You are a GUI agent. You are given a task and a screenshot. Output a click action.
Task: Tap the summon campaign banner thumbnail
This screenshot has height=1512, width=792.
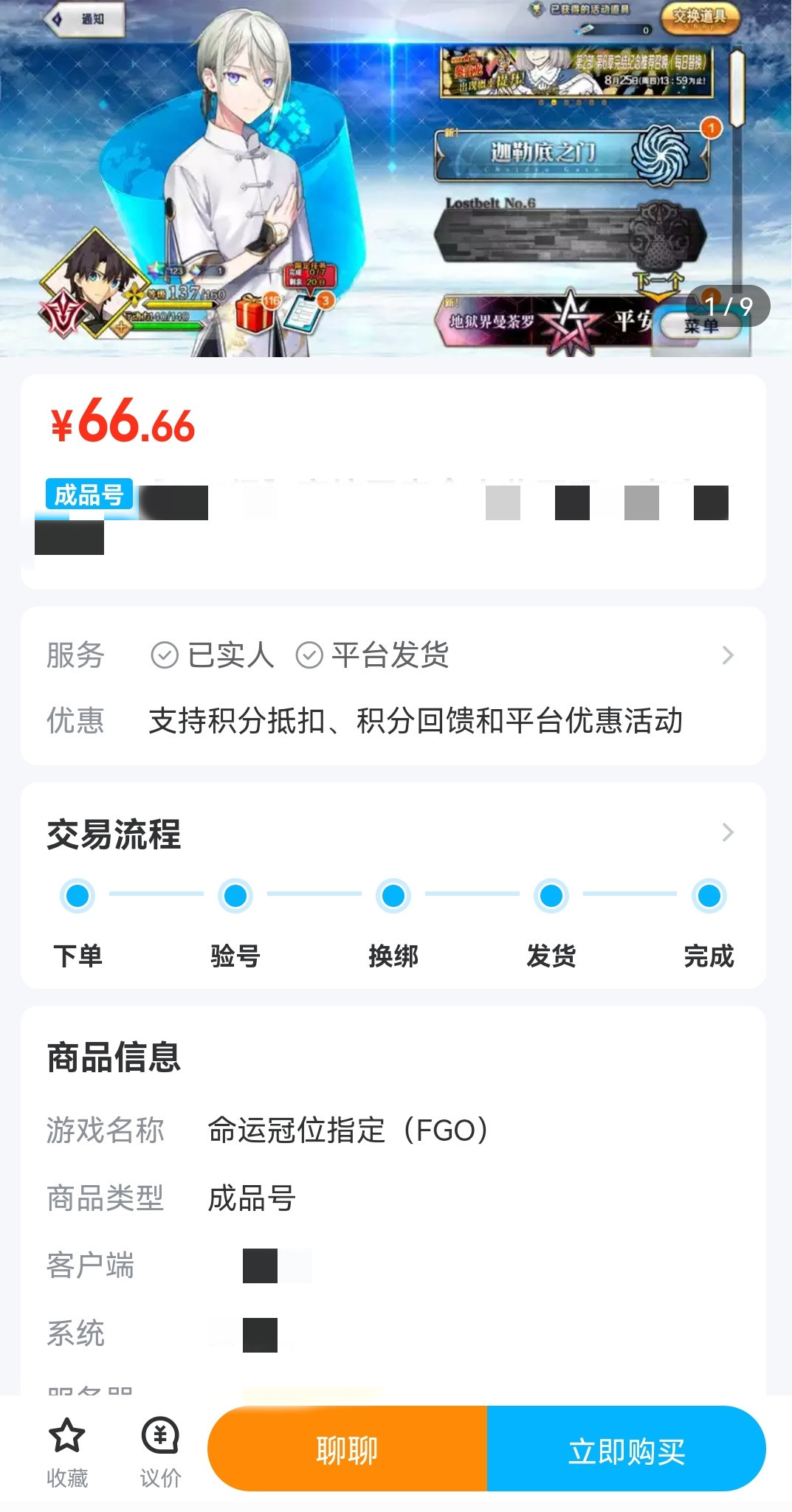(576, 73)
